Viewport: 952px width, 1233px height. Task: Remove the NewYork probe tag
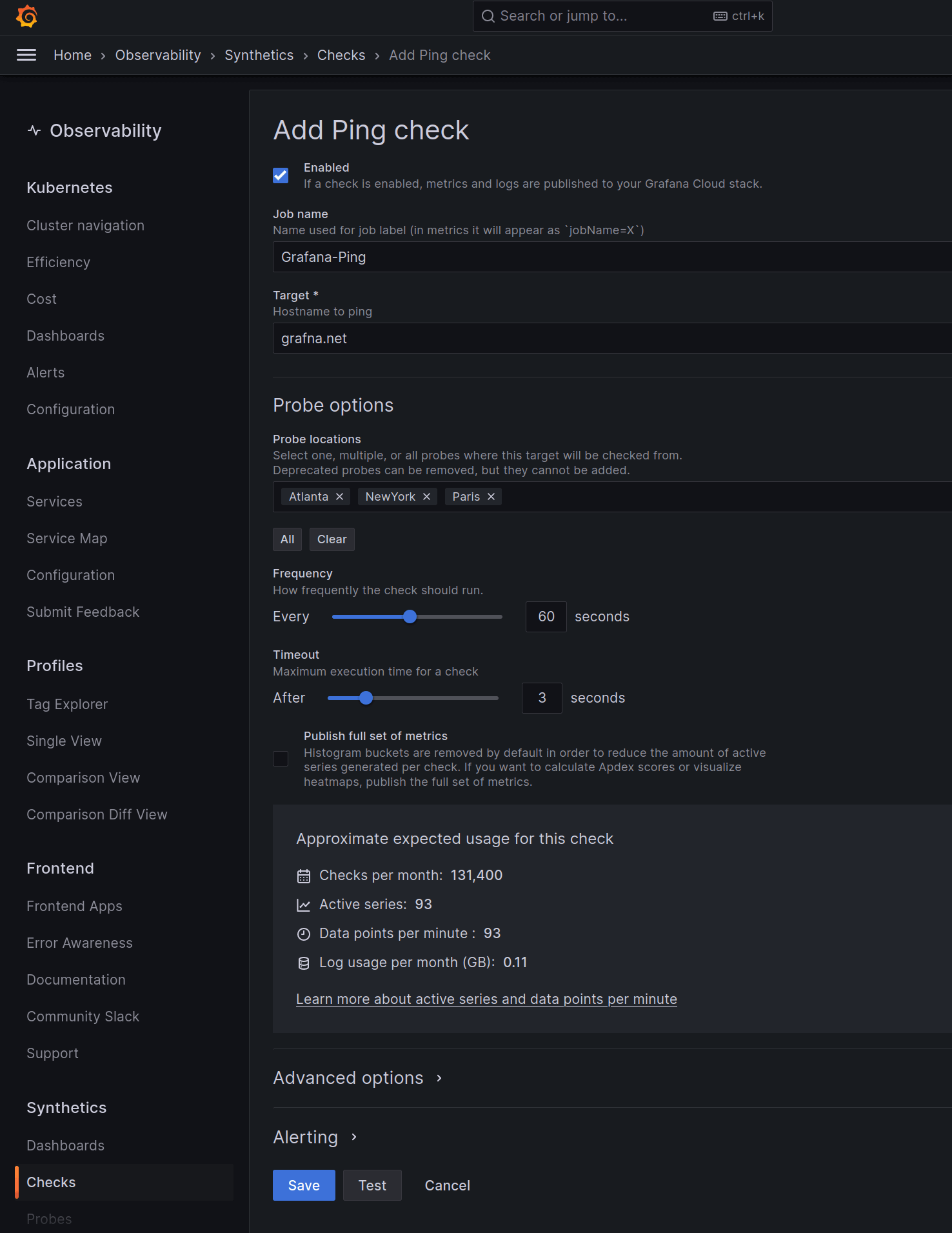pyautogui.click(x=426, y=497)
